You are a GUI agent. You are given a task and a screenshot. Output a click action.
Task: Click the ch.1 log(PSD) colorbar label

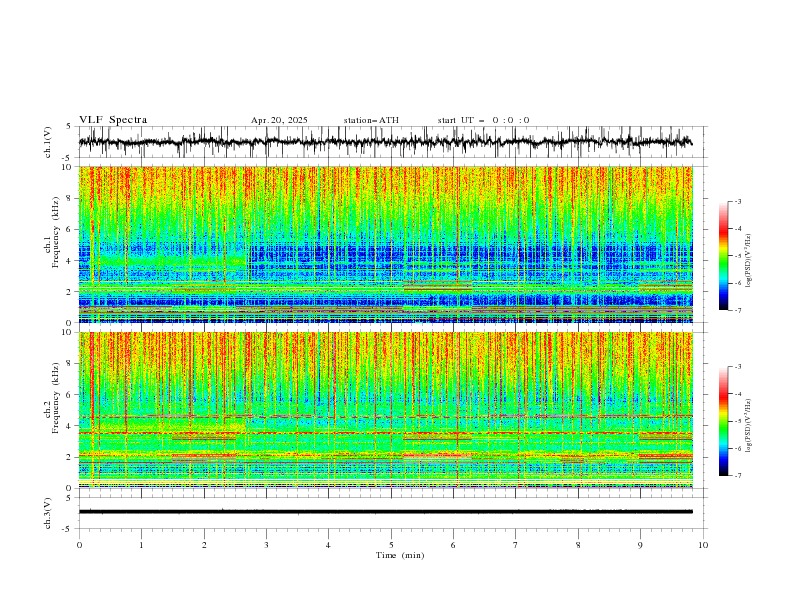749,261
